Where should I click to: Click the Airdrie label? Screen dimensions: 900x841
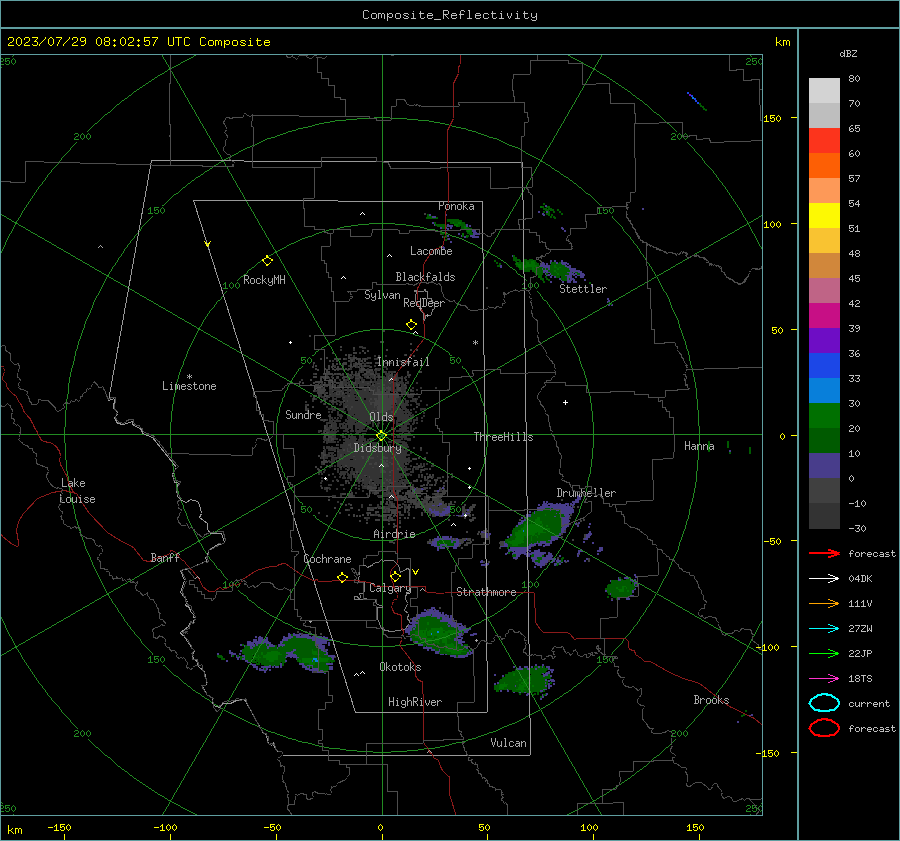coord(394,534)
